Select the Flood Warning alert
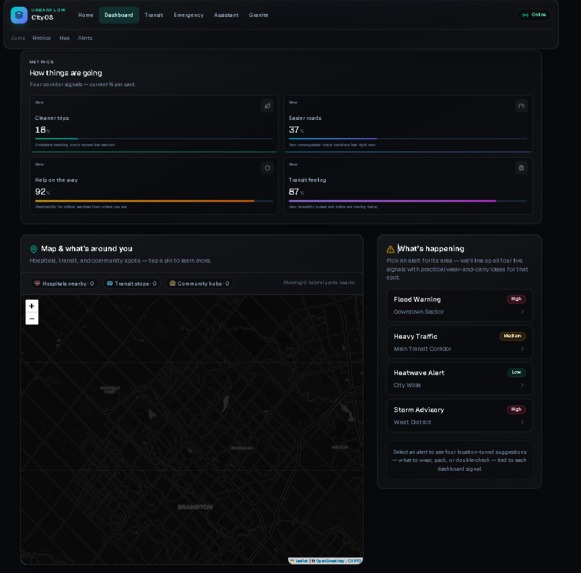 pyautogui.click(x=459, y=305)
